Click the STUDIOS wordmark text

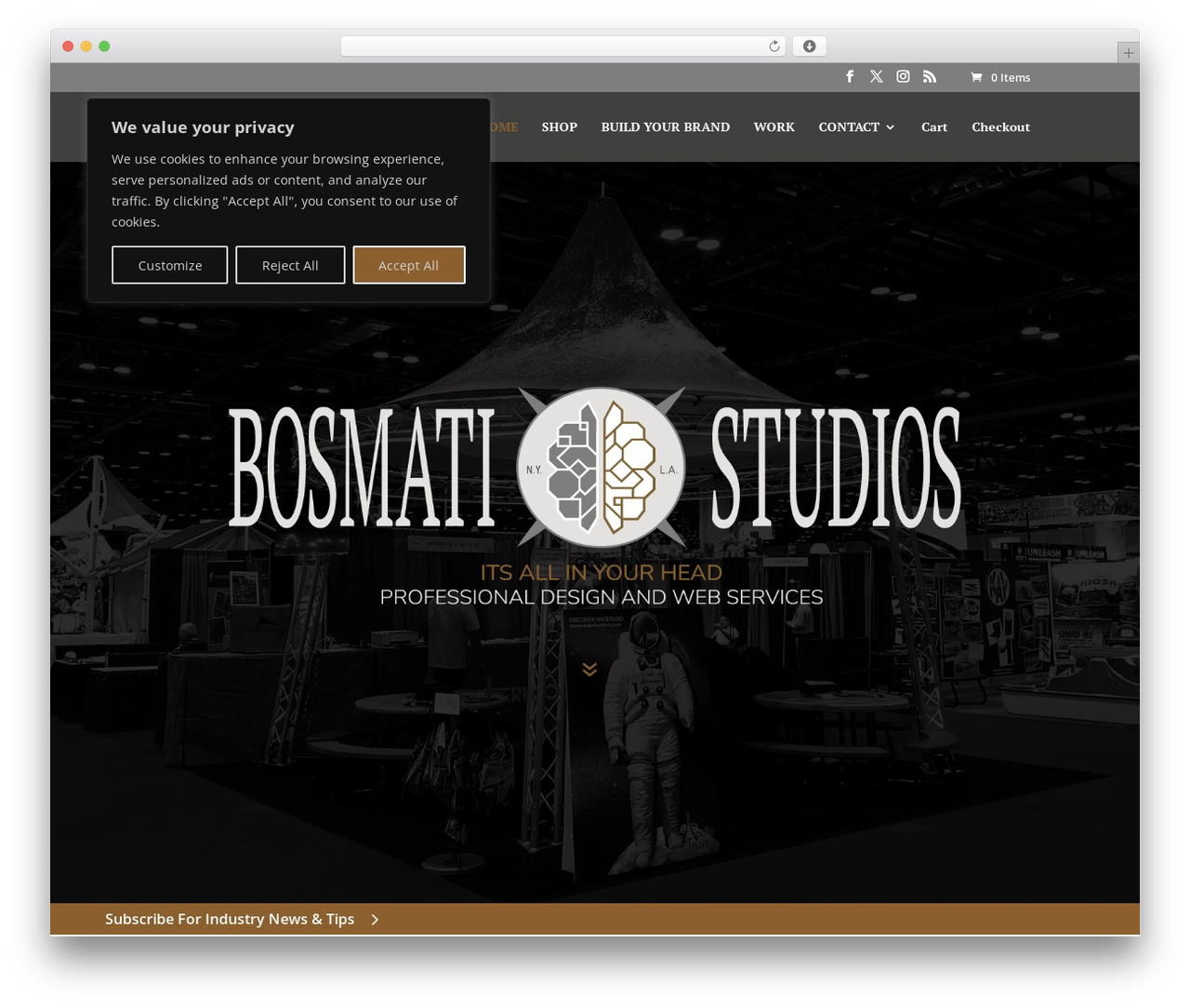click(836, 468)
